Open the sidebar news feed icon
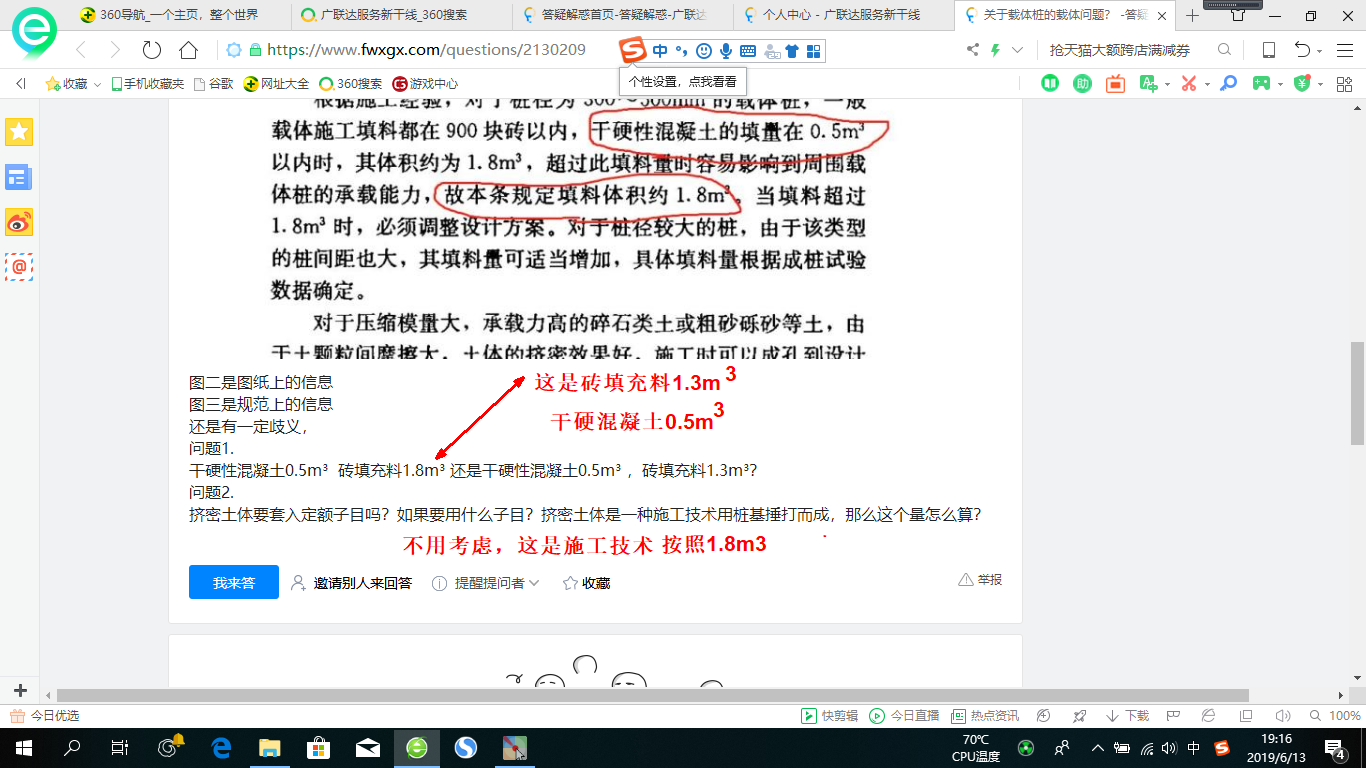This screenshot has width=1366, height=768. 19,178
